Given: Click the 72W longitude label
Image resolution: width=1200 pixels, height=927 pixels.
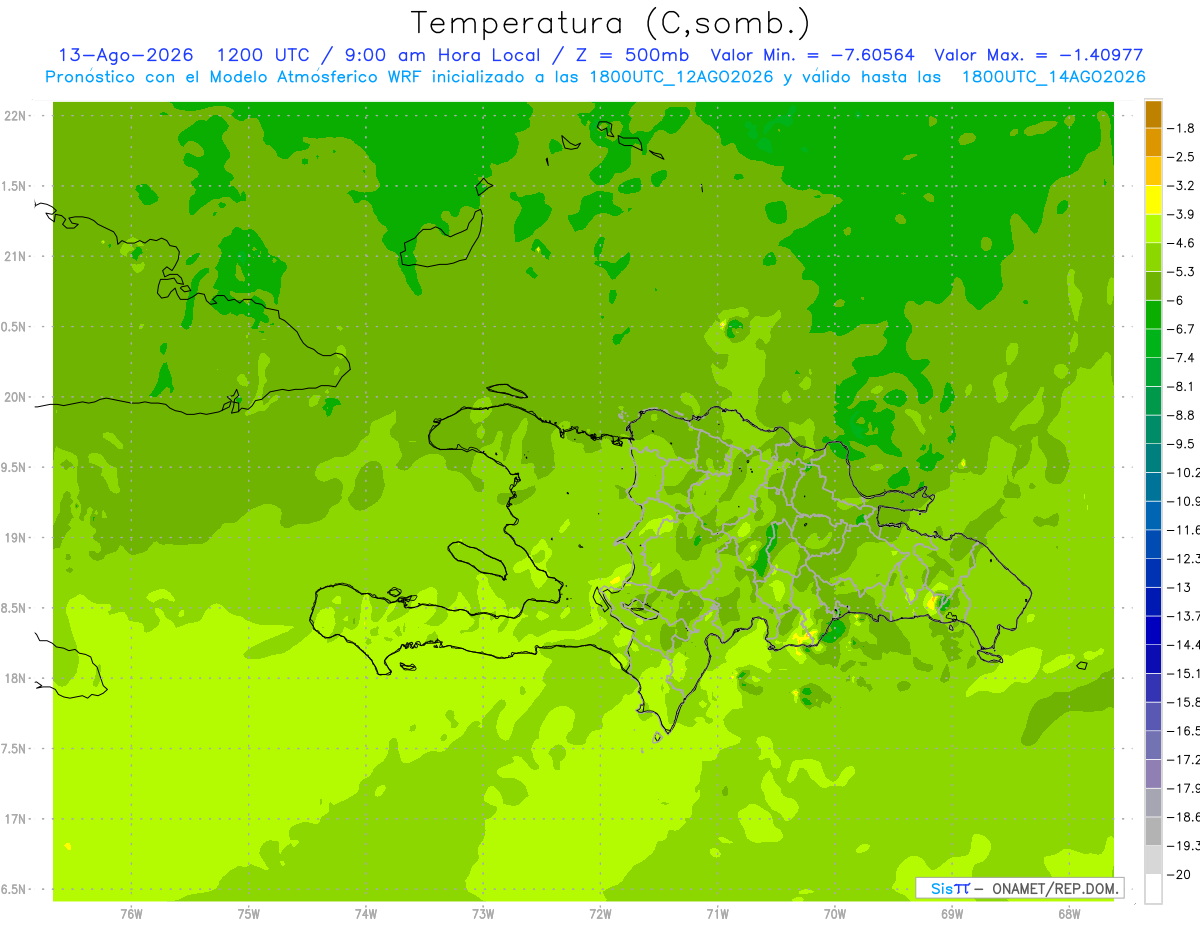Looking at the screenshot, I should click(x=600, y=914).
